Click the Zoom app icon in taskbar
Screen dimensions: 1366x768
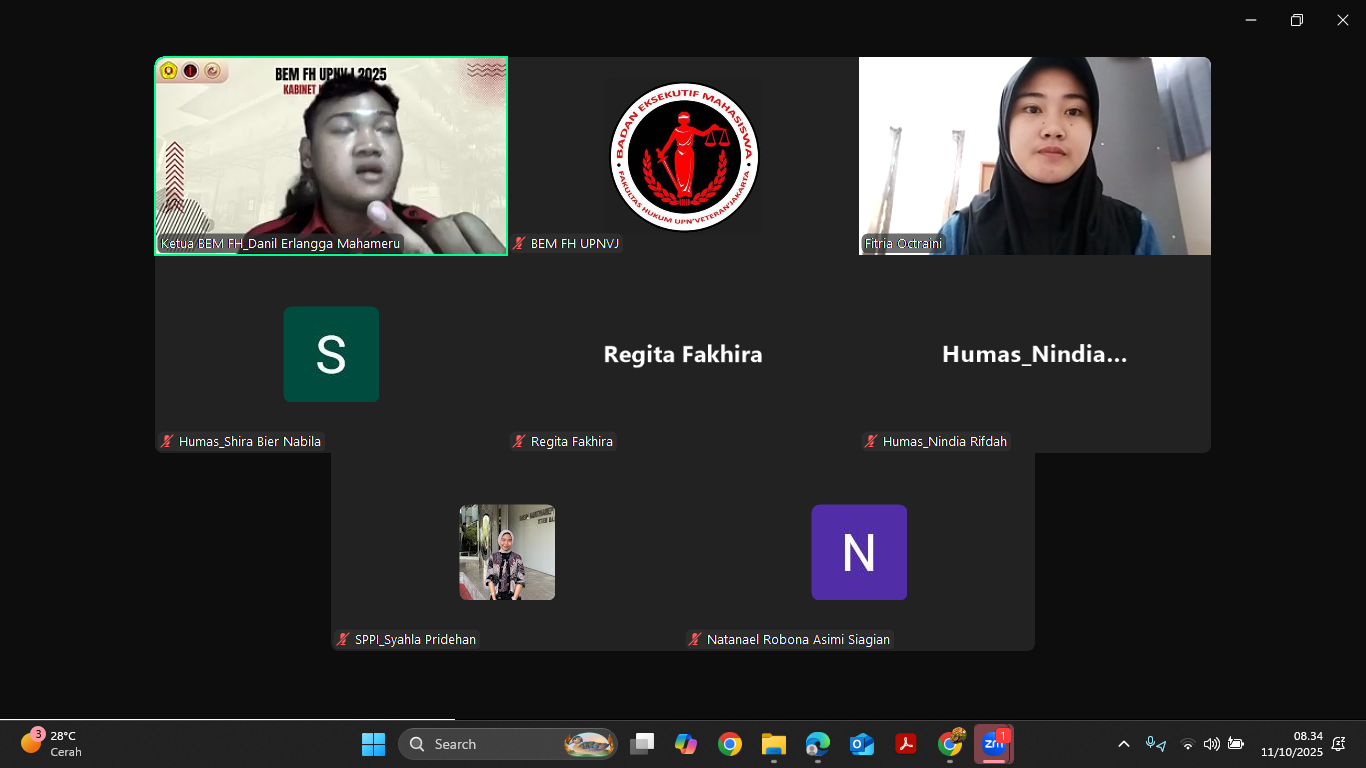click(993, 744)
